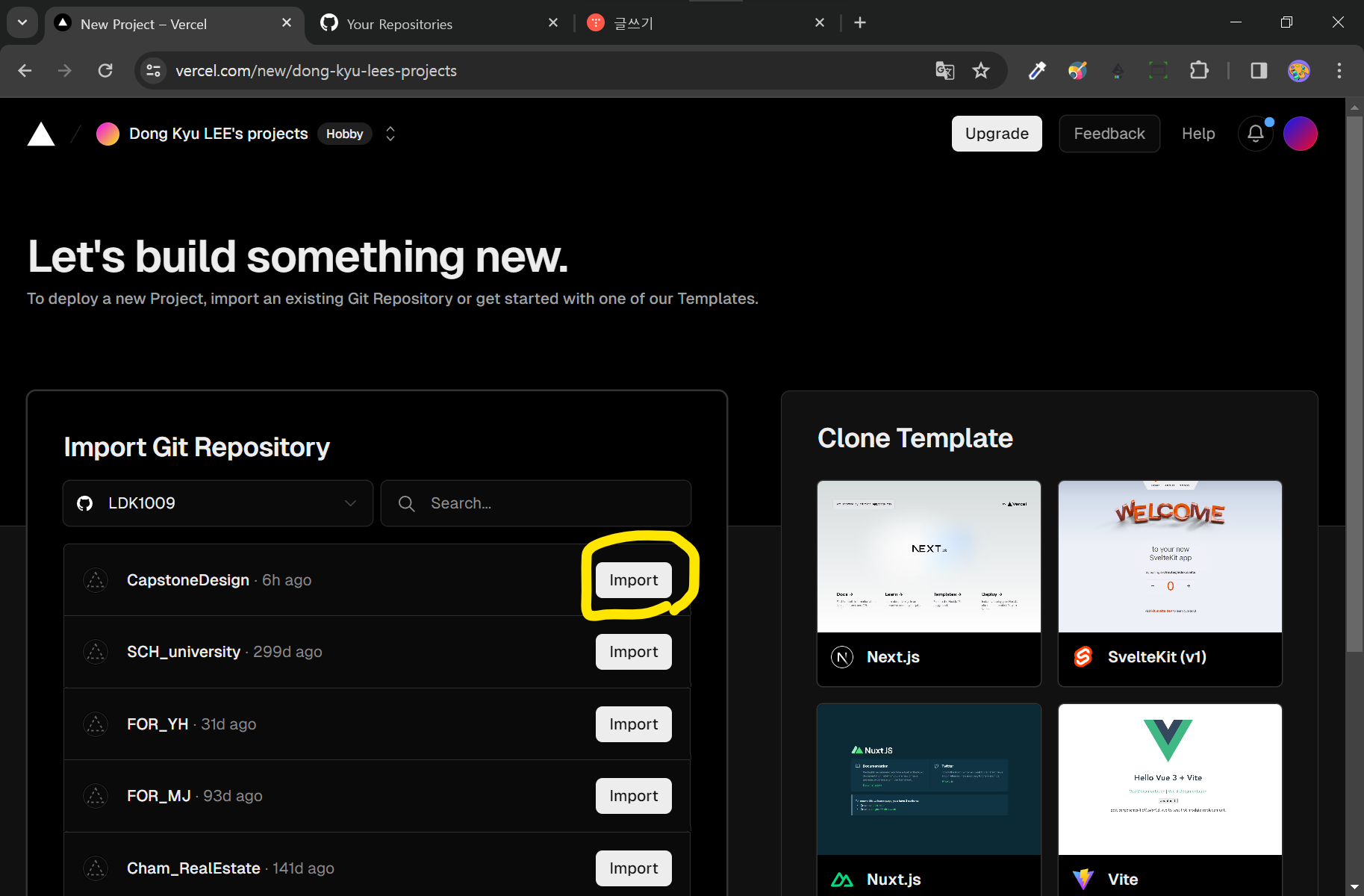Viewport: 1364px width, 896px height.
Task: Select the FOR_YH repository name
Action: 158,724
